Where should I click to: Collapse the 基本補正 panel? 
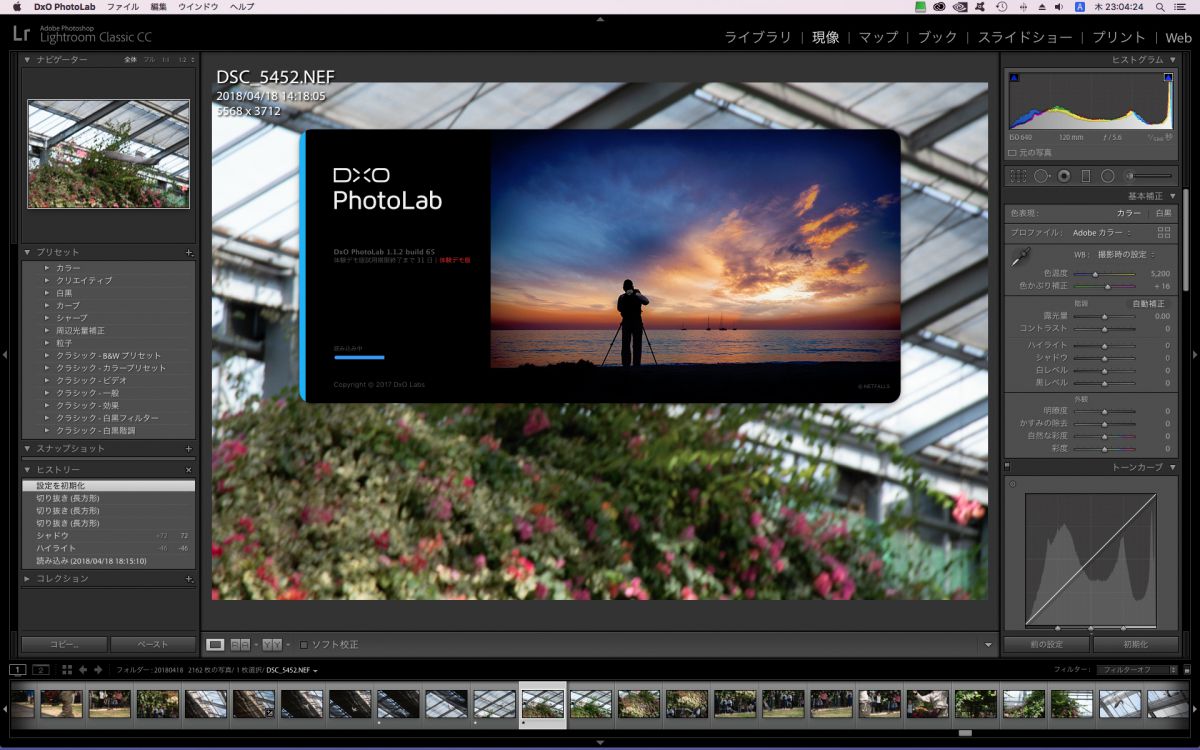(x=1173, y=196)
